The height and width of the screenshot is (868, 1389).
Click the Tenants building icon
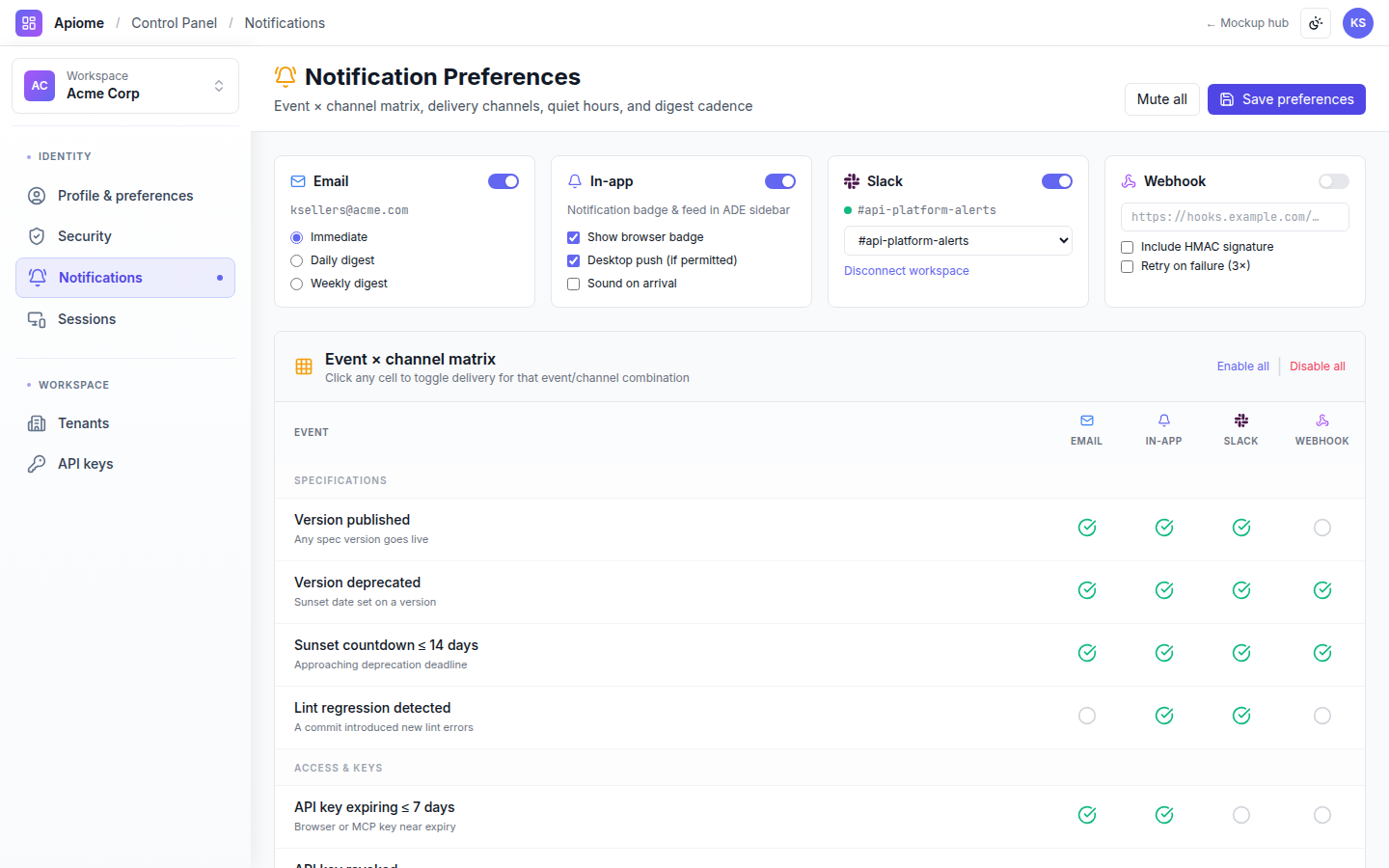(37, 423)
